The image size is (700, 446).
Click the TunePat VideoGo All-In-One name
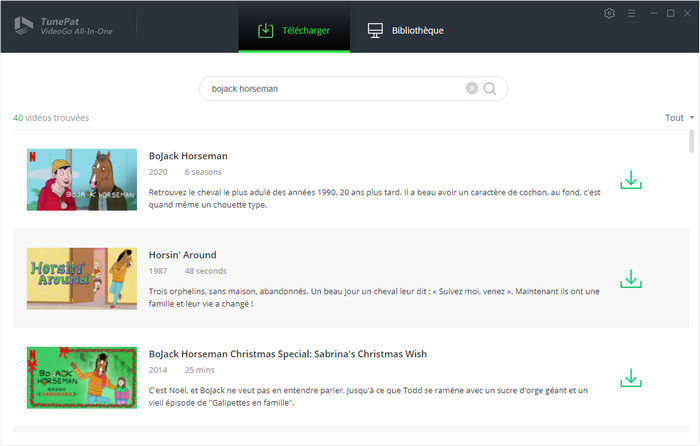pyautogui.click(x=76, y=26)
